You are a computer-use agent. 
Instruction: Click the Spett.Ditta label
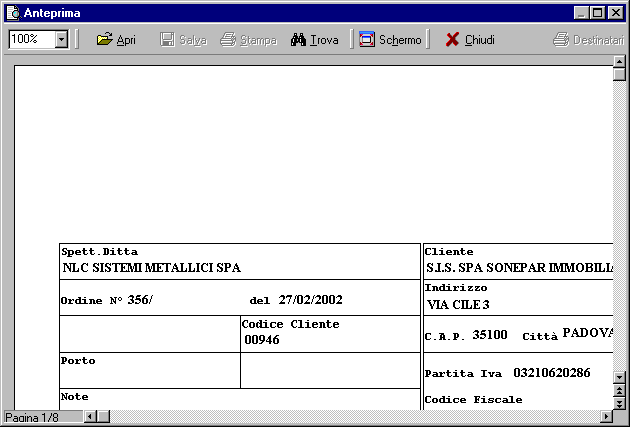point(99,251)
